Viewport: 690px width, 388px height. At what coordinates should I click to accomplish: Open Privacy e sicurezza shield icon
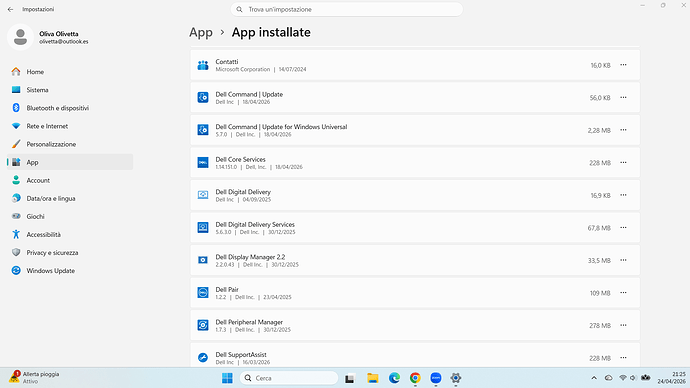coord(16,253)
